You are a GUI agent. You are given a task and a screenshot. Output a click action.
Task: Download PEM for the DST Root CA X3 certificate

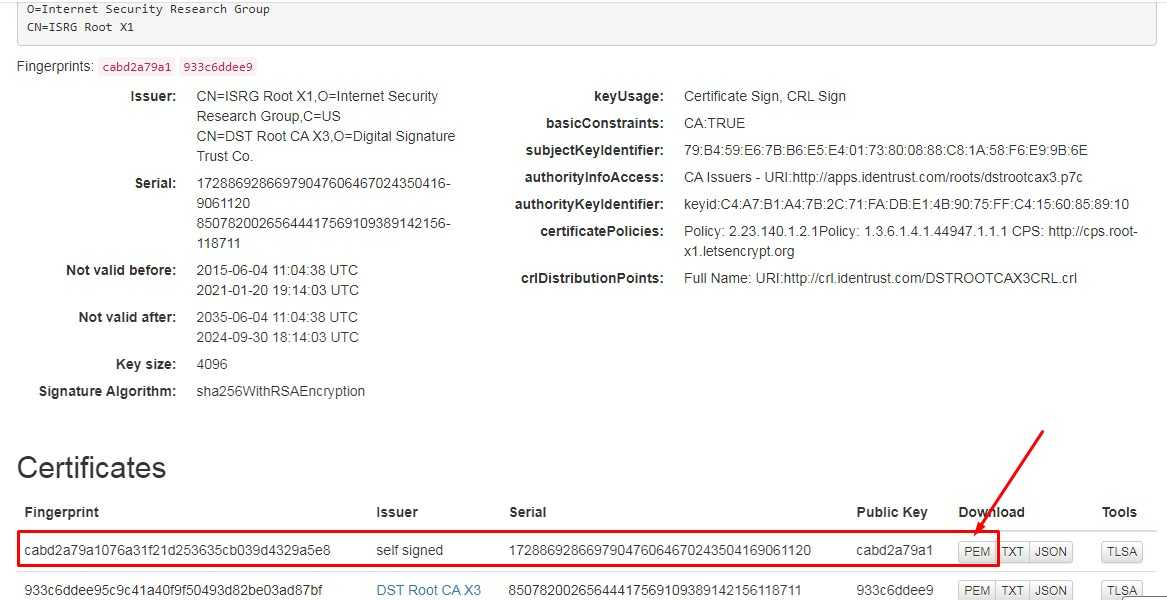click(x=976, y=590)
